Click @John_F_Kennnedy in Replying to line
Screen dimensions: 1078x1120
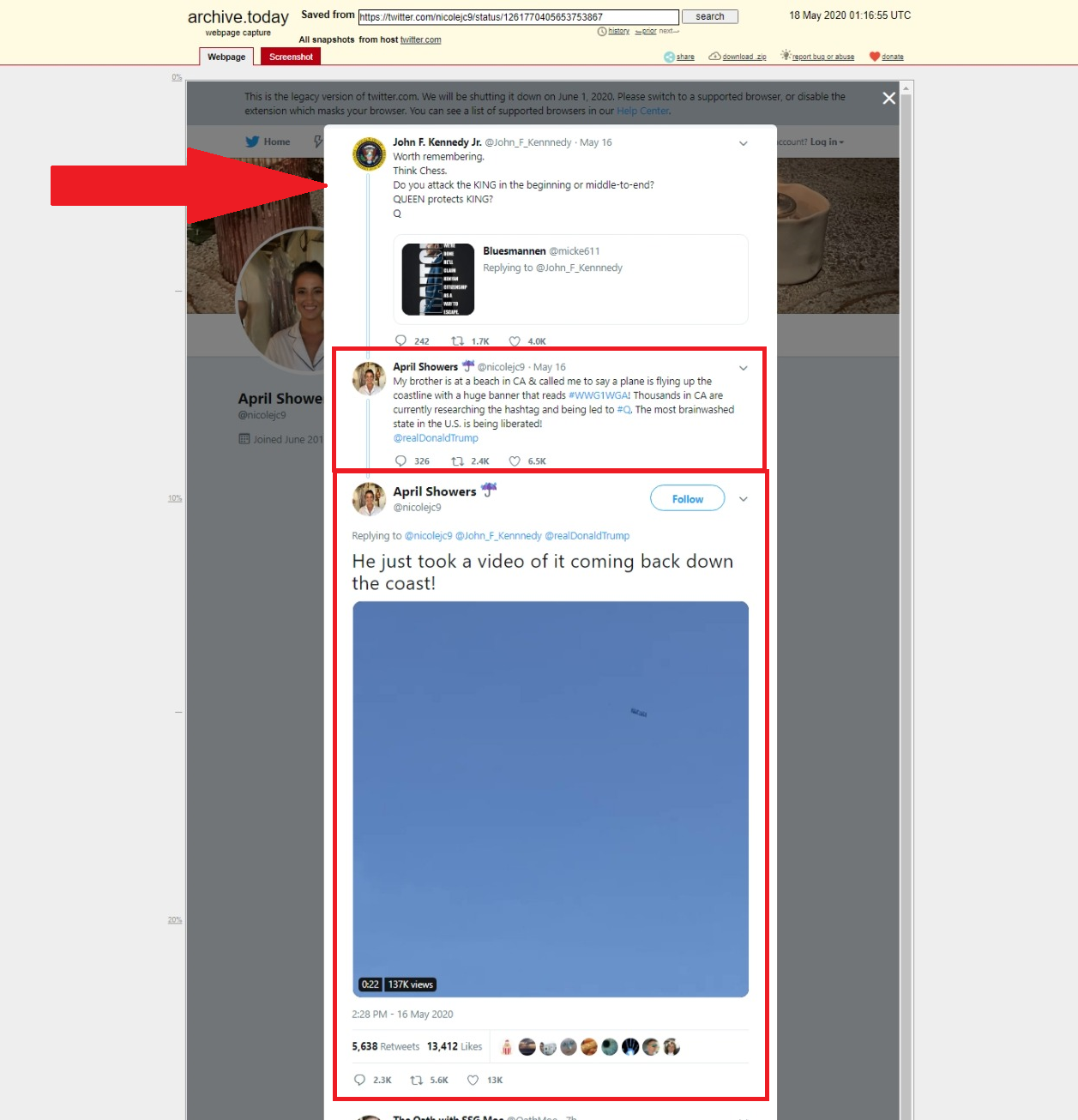[498, 536]
